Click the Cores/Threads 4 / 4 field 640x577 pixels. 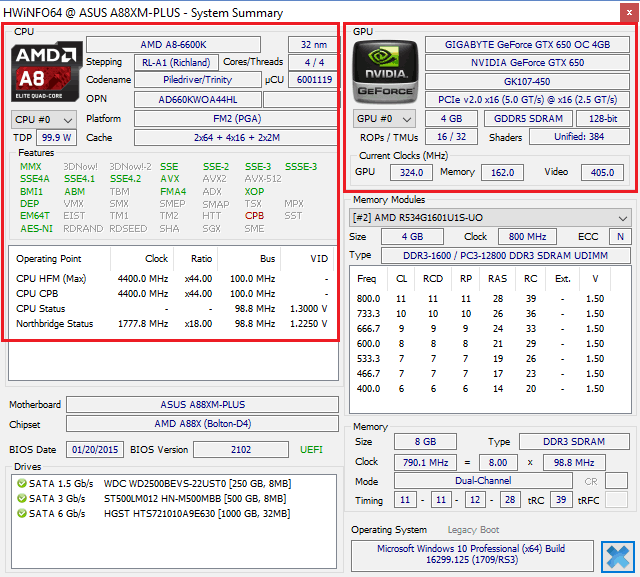pos(314,62)
